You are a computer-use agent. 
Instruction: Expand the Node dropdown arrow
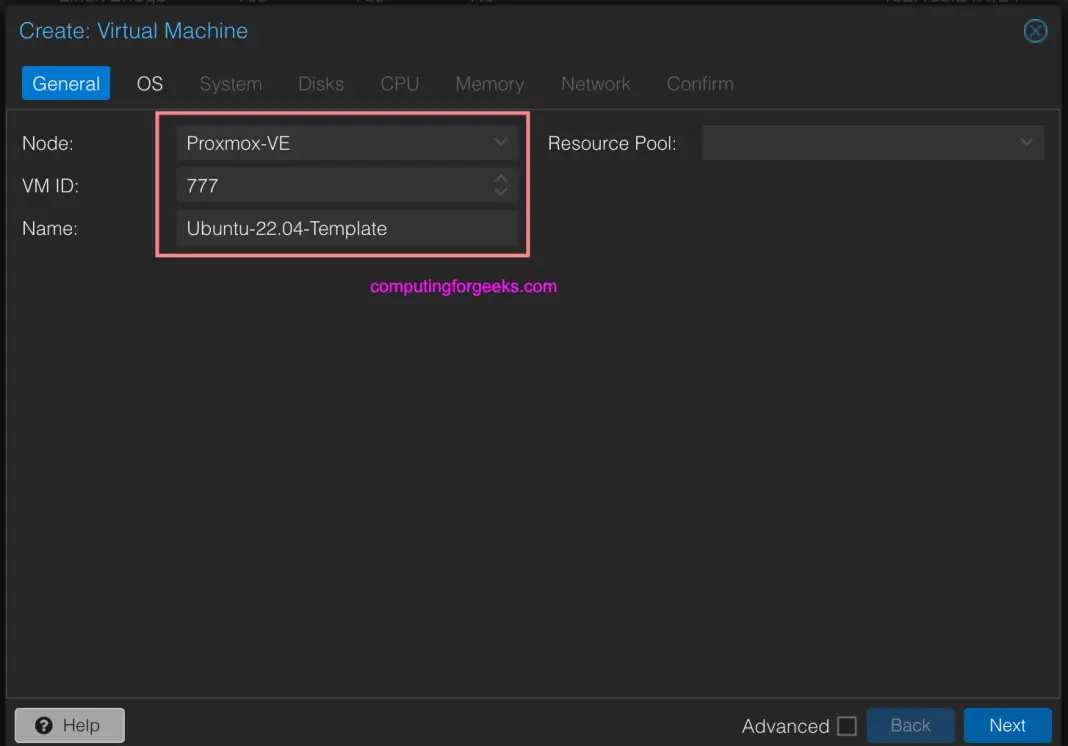(x=501, y=143)
